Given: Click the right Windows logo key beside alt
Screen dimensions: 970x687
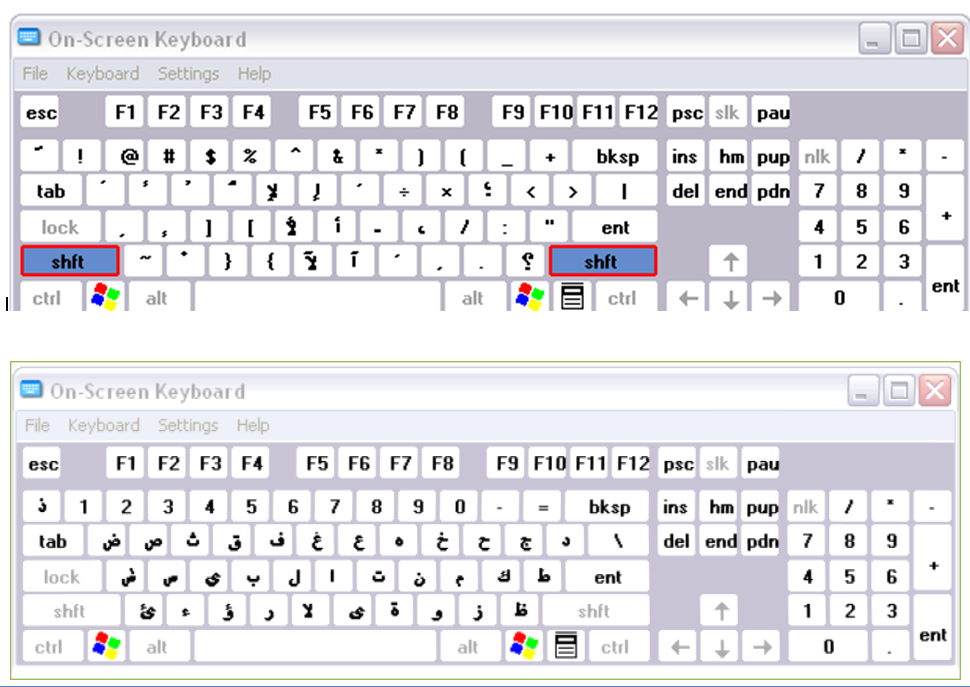Looking at the screenshot, I should [528, 296].
